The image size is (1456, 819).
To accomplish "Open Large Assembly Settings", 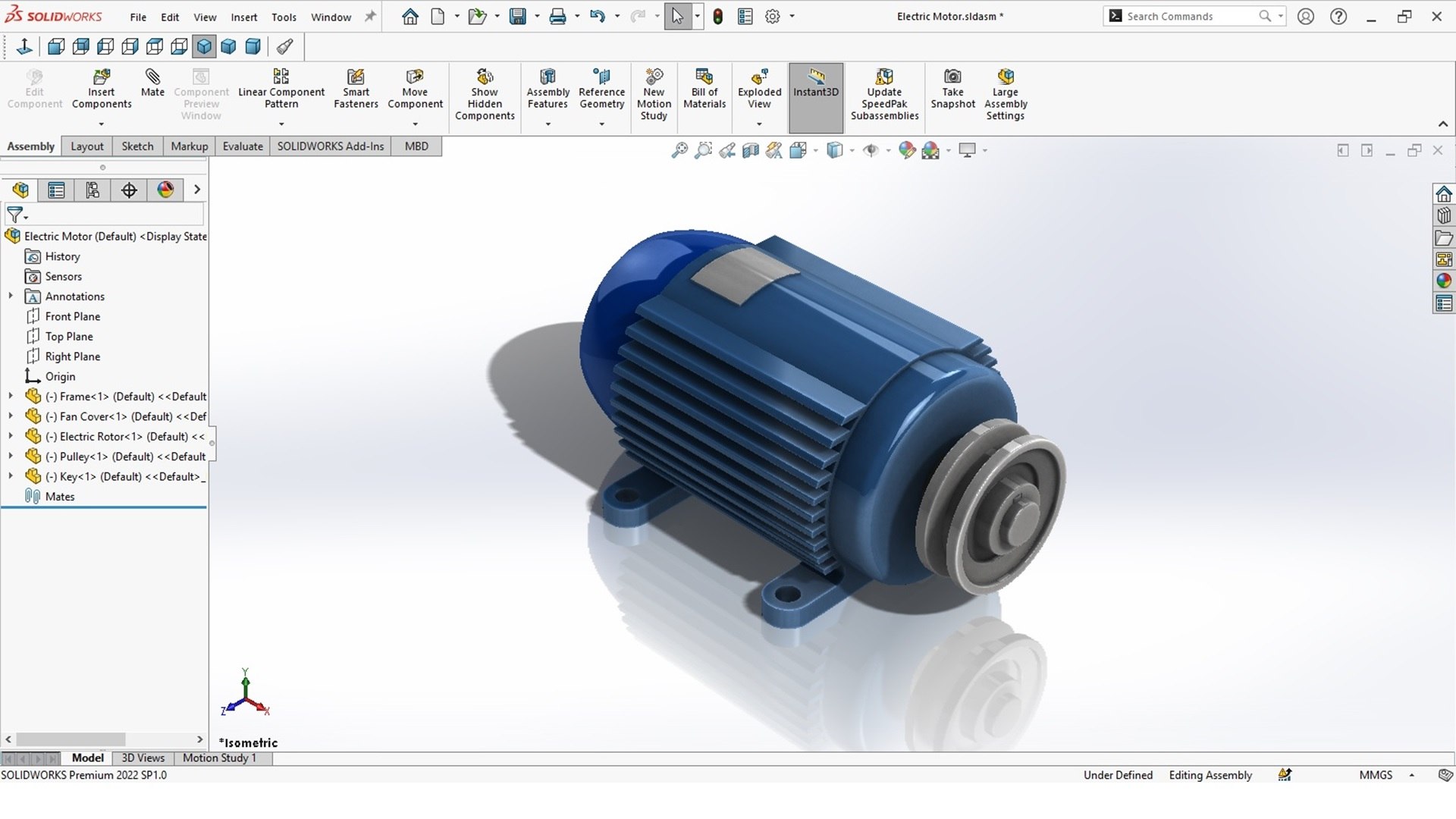I will point(1006,95).
